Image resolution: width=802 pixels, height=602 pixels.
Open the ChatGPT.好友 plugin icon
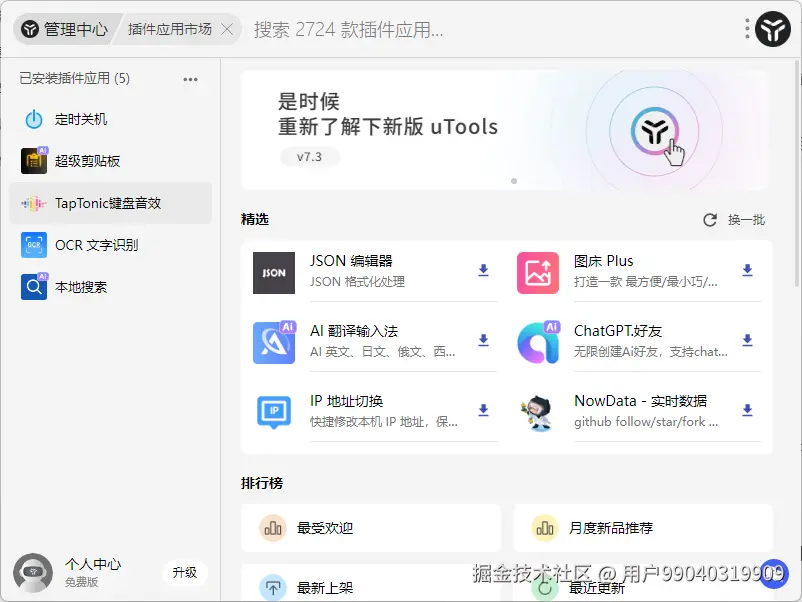pos(538,342)
